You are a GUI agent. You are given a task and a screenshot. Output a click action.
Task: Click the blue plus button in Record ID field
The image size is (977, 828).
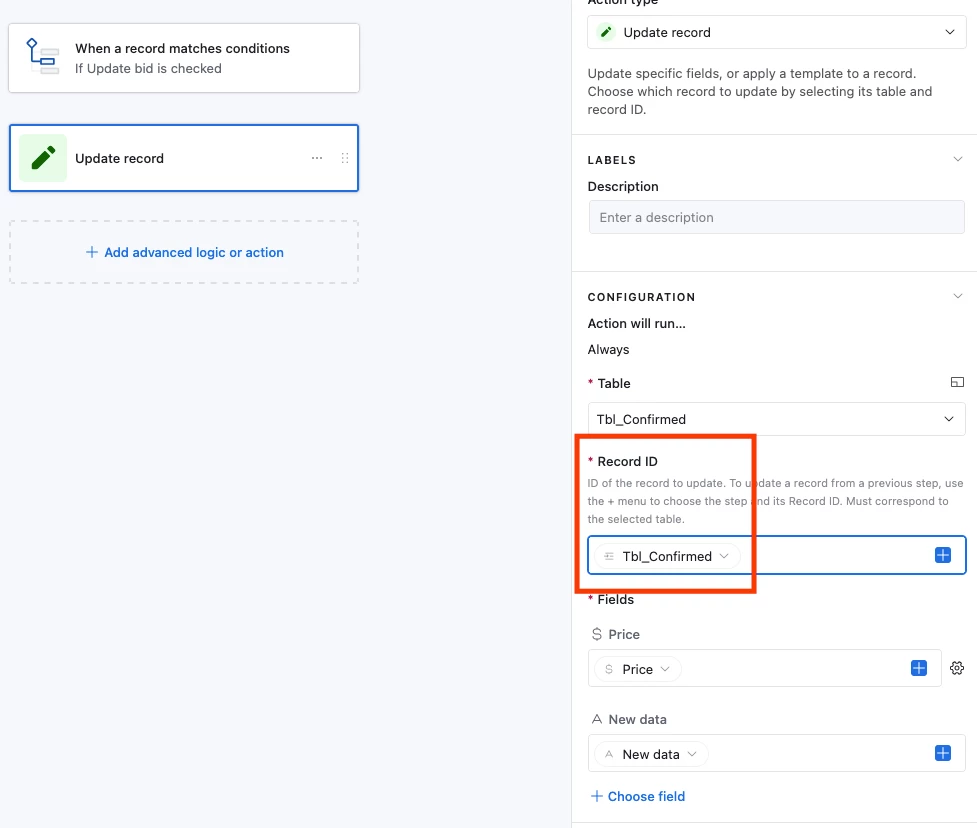943,555
